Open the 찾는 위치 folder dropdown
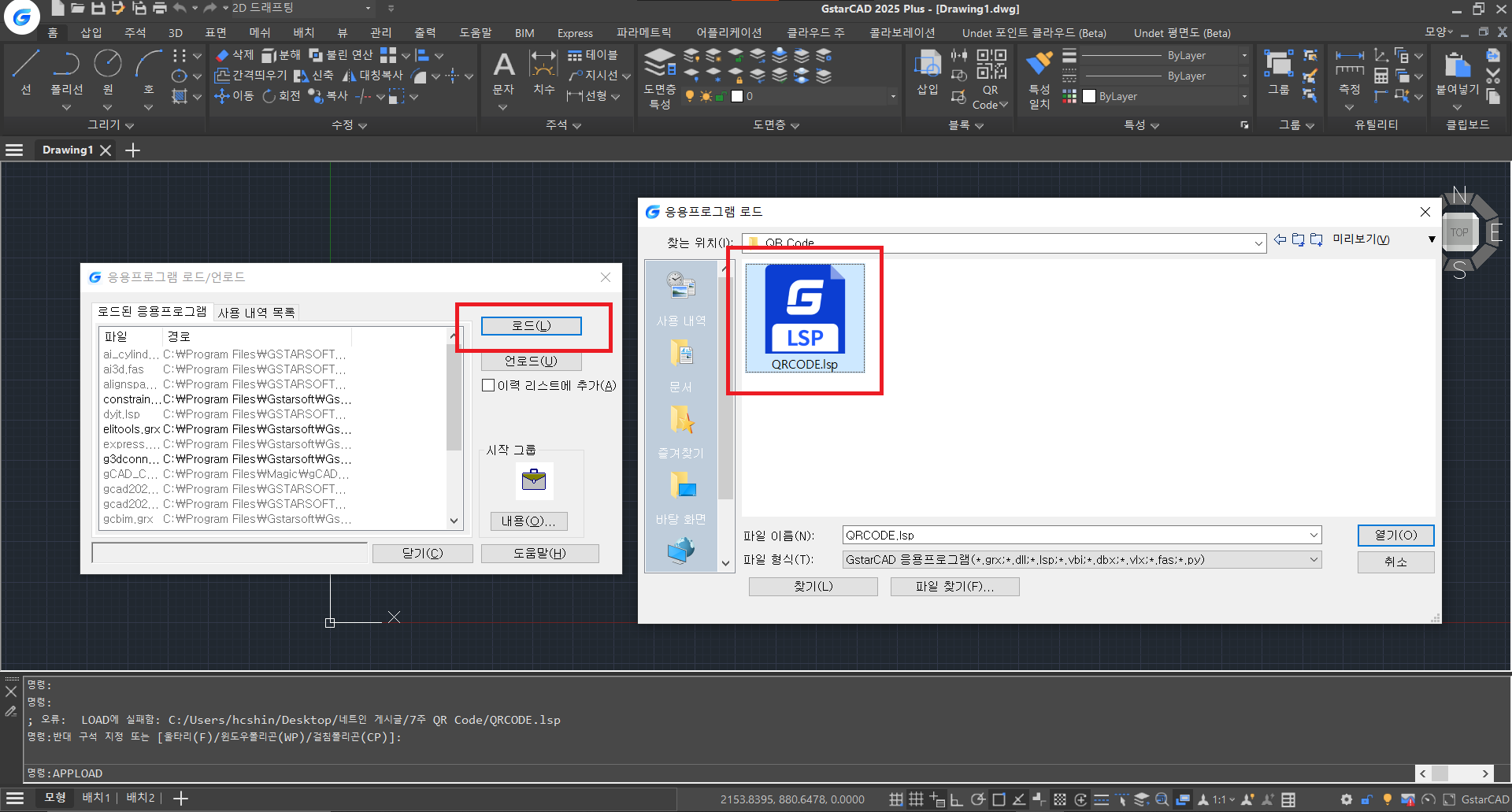Screen dimensions: 1512x812 1258,243
